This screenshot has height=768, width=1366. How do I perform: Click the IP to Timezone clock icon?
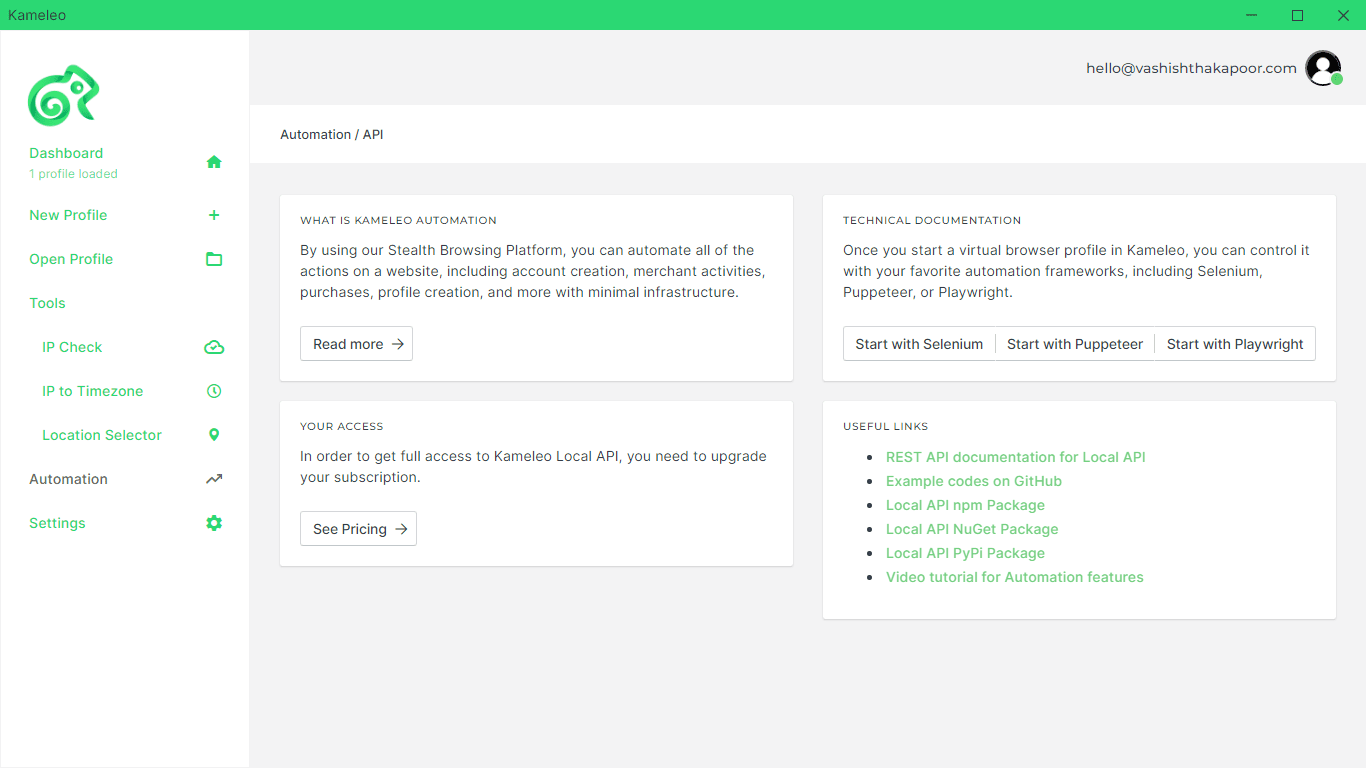[214, 391]
